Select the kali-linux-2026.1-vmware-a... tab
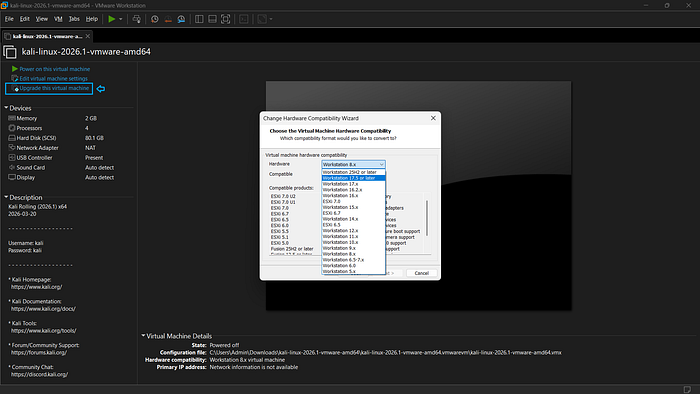The height and width of the screenshot is (394, 700). point(47,36)
